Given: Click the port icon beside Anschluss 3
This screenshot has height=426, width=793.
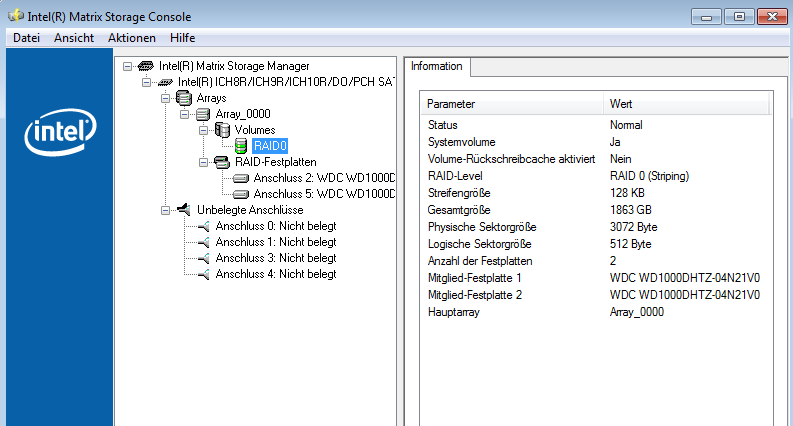Looking at the screenshot, I should (203, 259).
